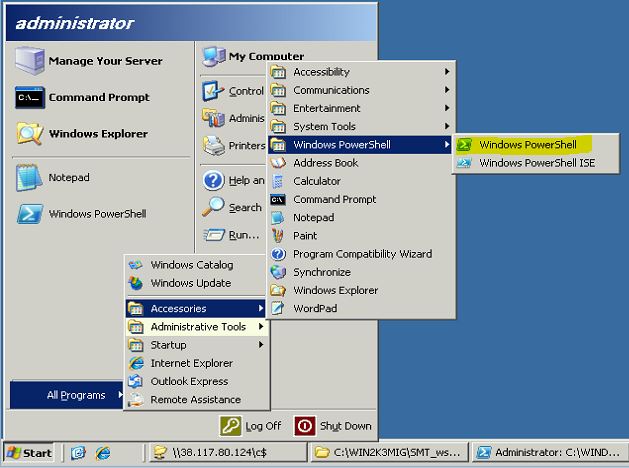
Task: Click the Run icon
Action: tap(214, 235)
